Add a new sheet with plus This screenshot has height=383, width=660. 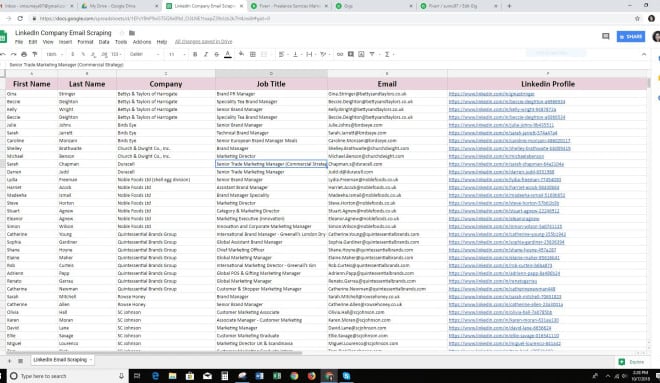(9, 361)
